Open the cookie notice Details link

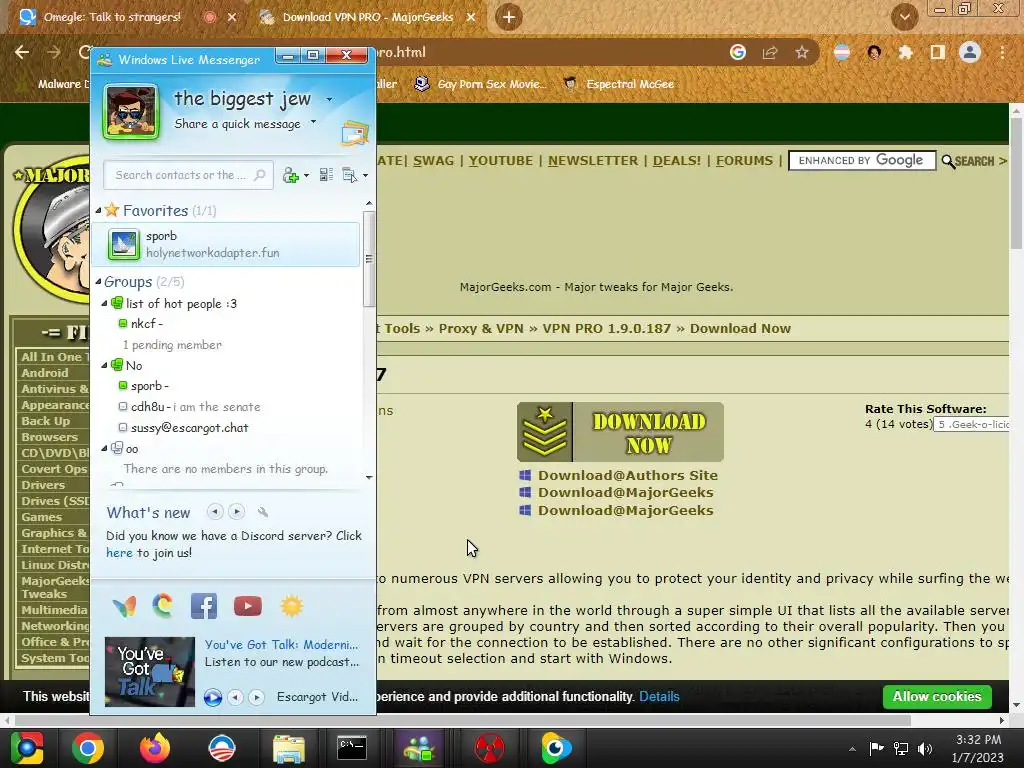coord(659,697)
